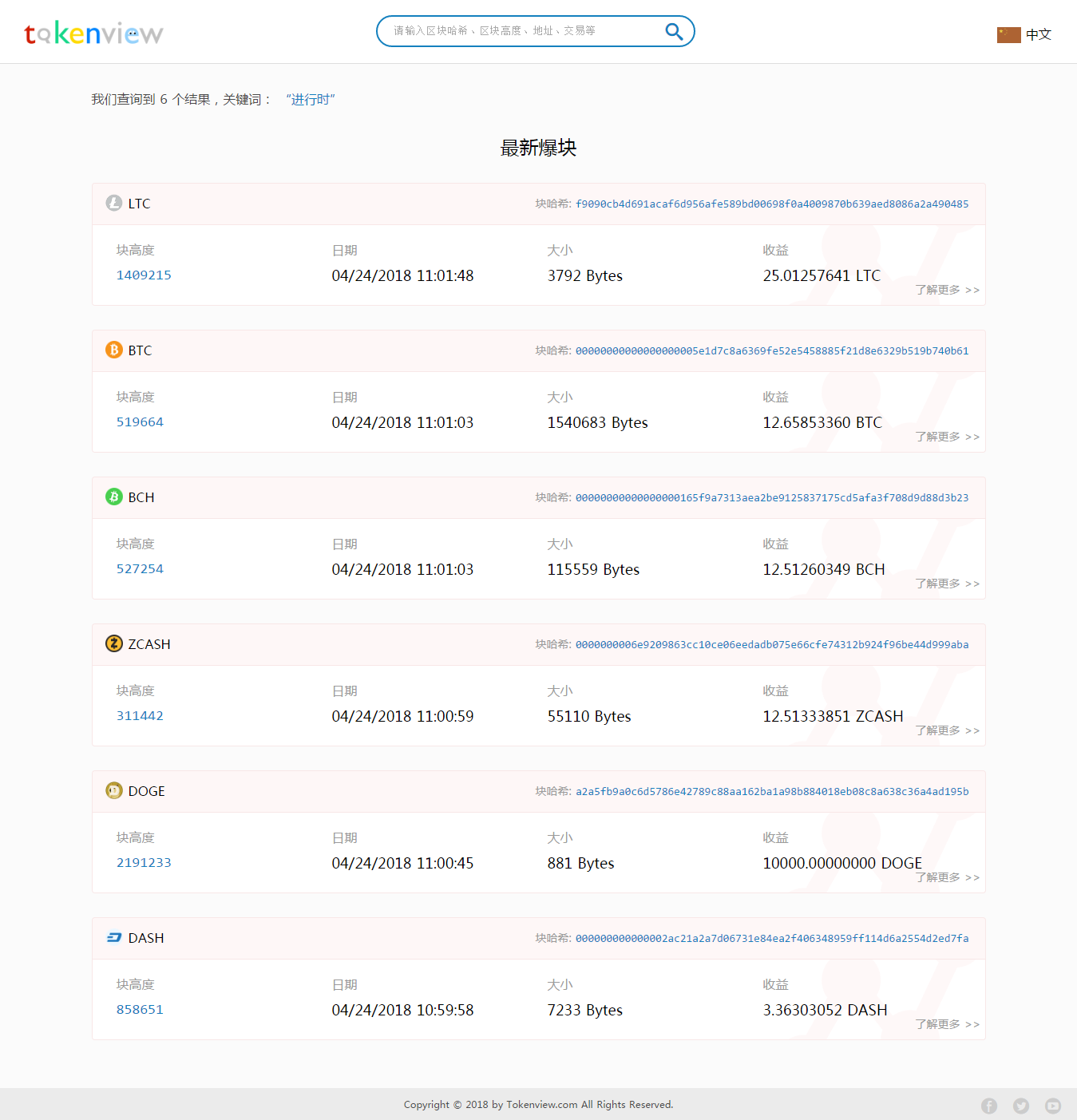Open BCH block hash ending 8d3b23

click(x=772, y=498)
